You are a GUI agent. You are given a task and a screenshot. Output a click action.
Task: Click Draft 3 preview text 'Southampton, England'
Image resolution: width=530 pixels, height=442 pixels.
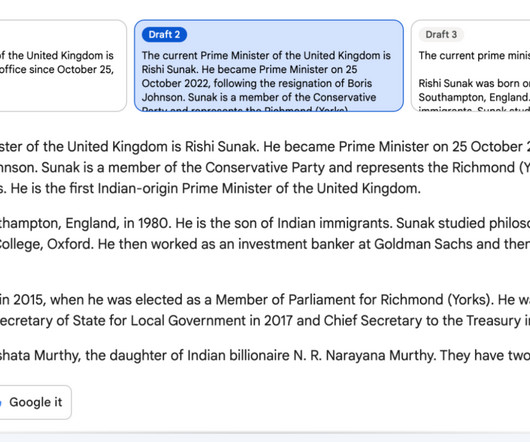tap(473, 97)
